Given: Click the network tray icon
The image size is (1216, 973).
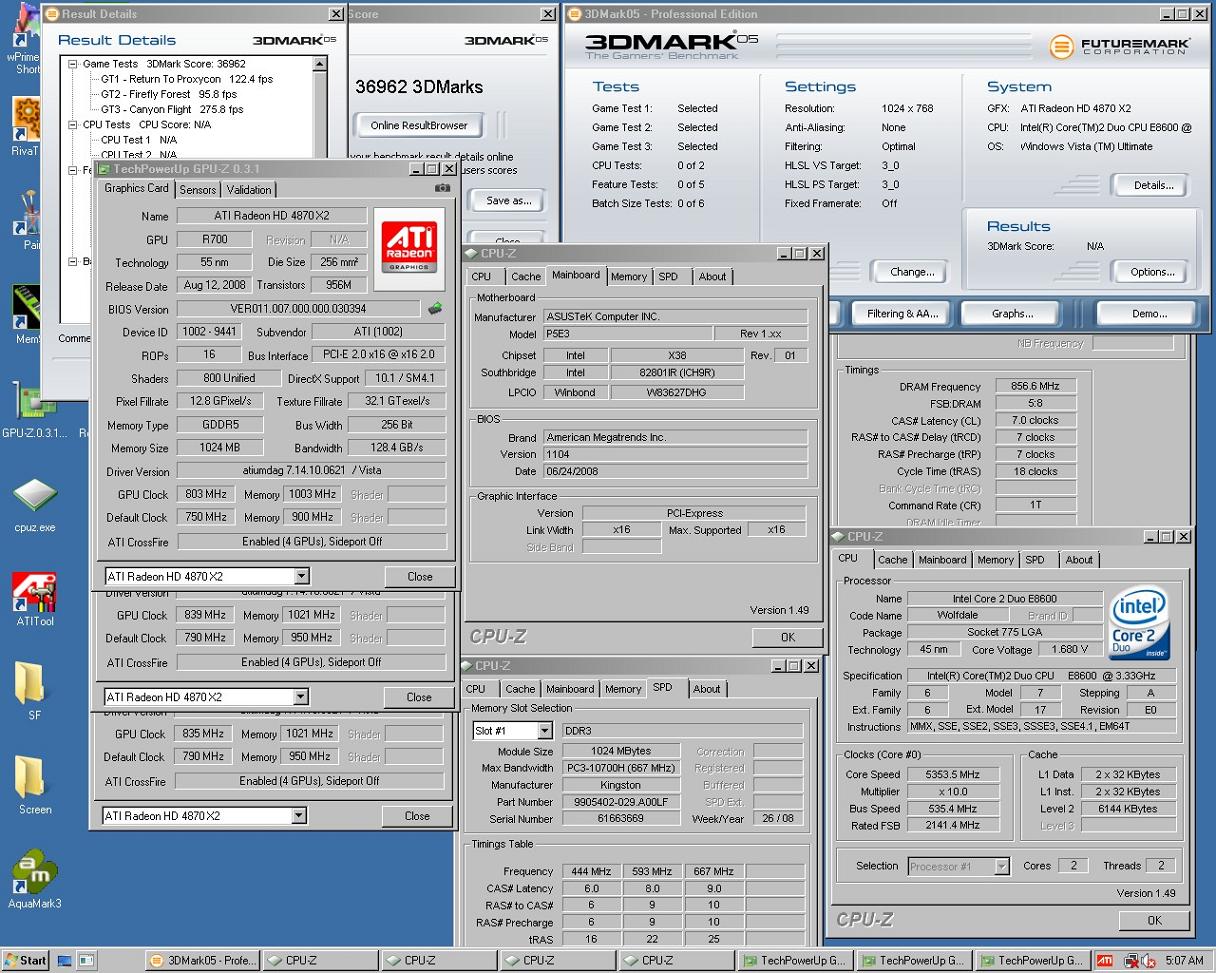Looking at the screenshot, I should coord(1131,960).
